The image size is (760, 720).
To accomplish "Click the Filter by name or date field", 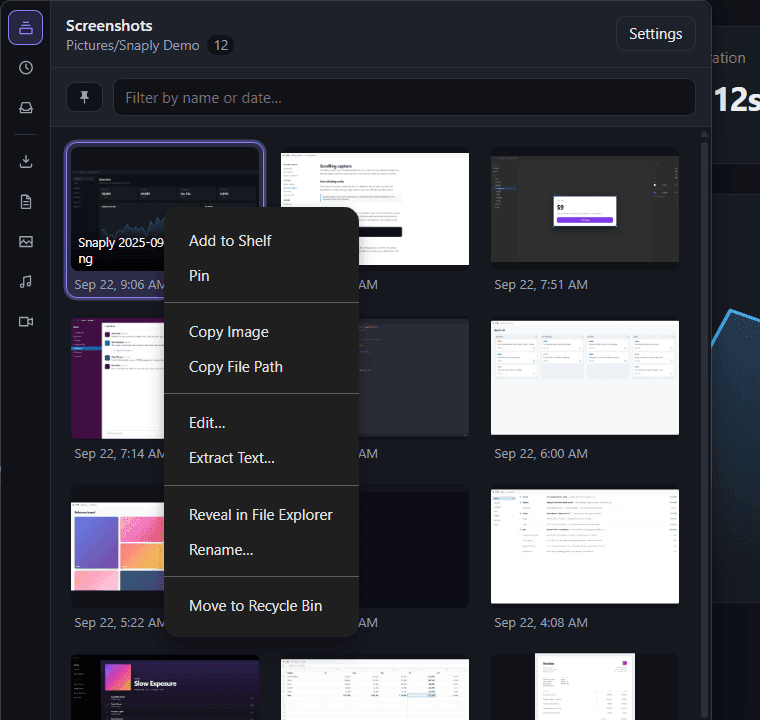I will [404, 97].
